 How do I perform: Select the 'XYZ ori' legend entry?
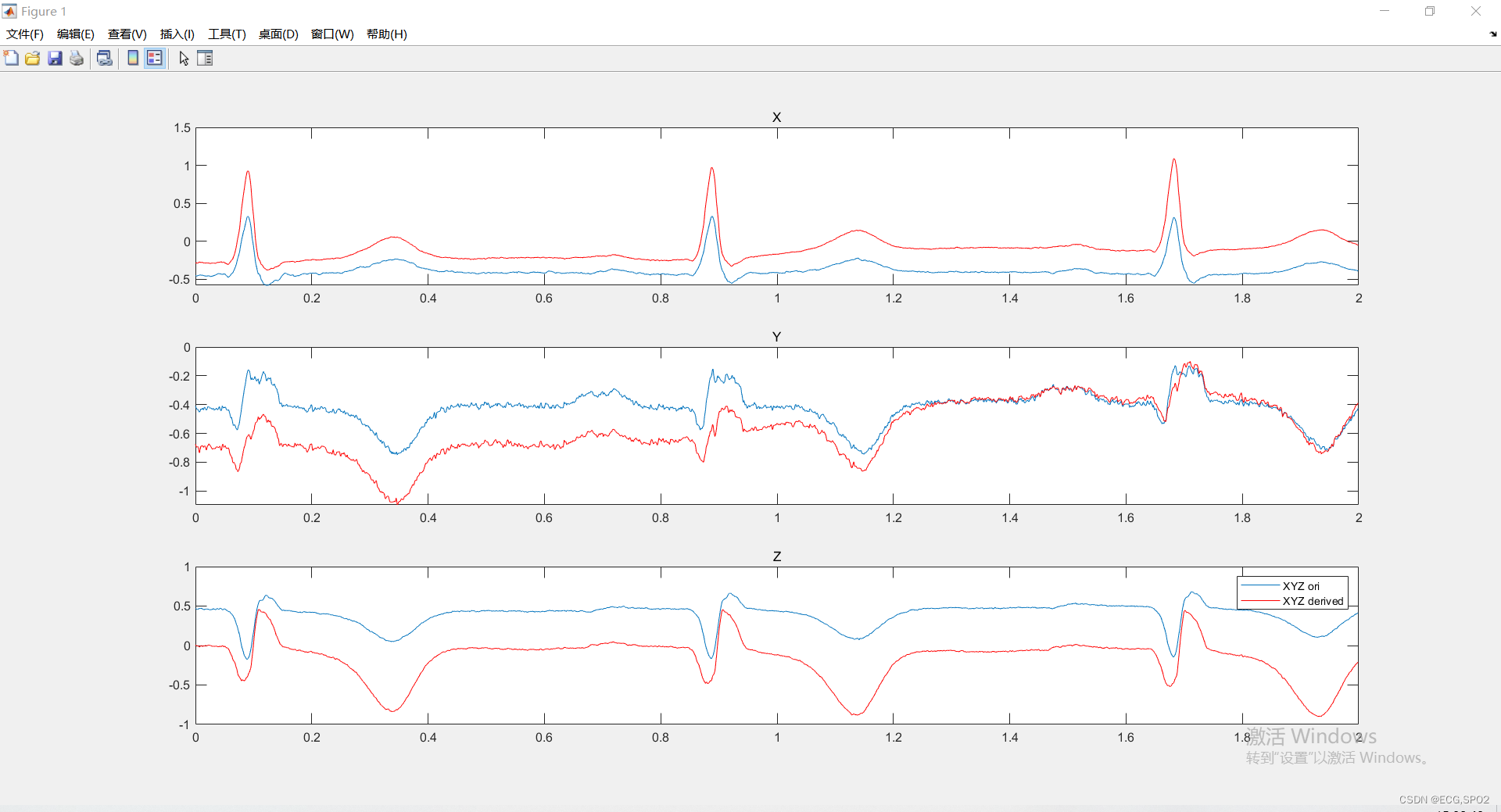(1301, 586)
